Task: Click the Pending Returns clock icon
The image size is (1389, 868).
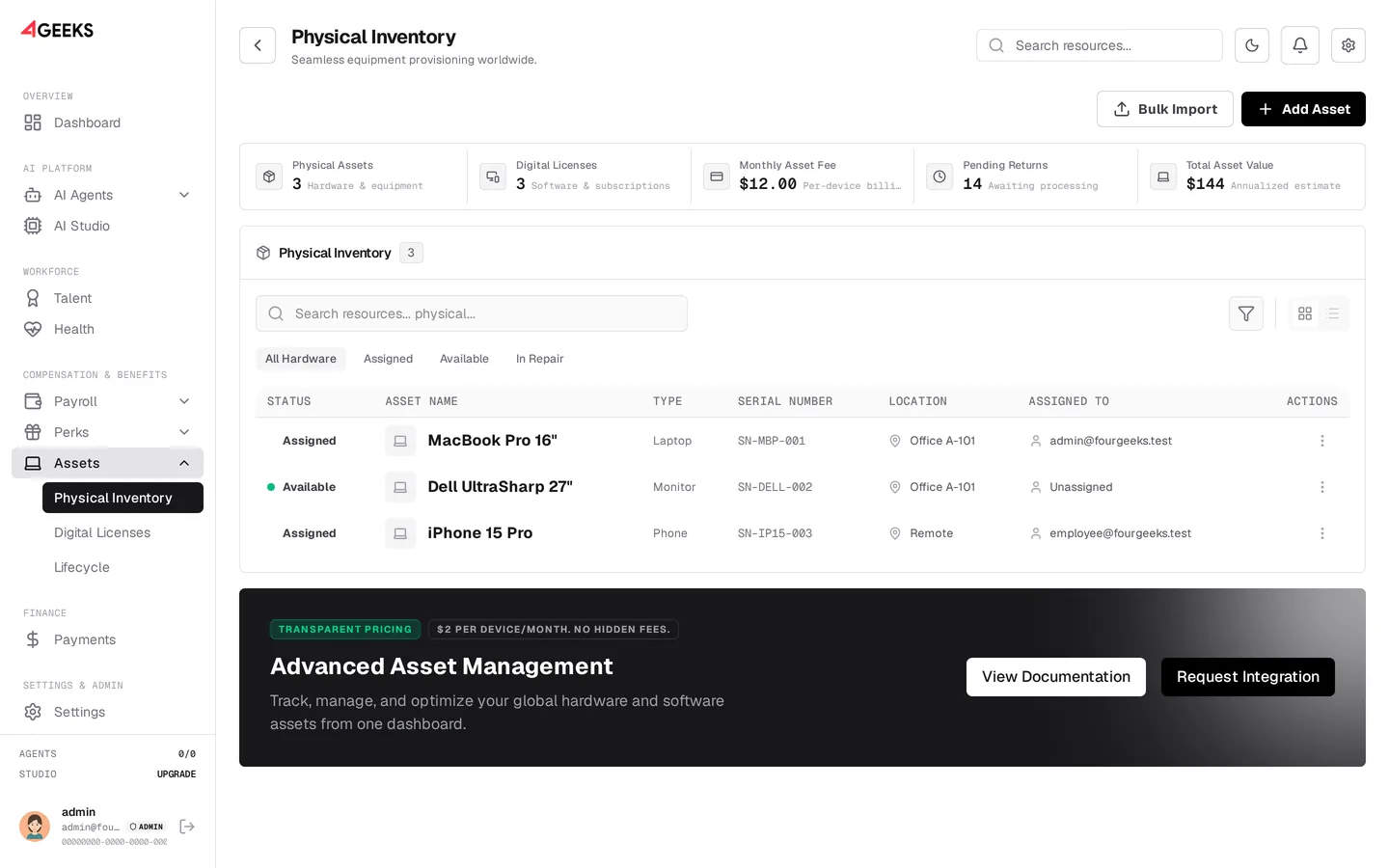Action: pyautogui.click(x=940, y=176)
